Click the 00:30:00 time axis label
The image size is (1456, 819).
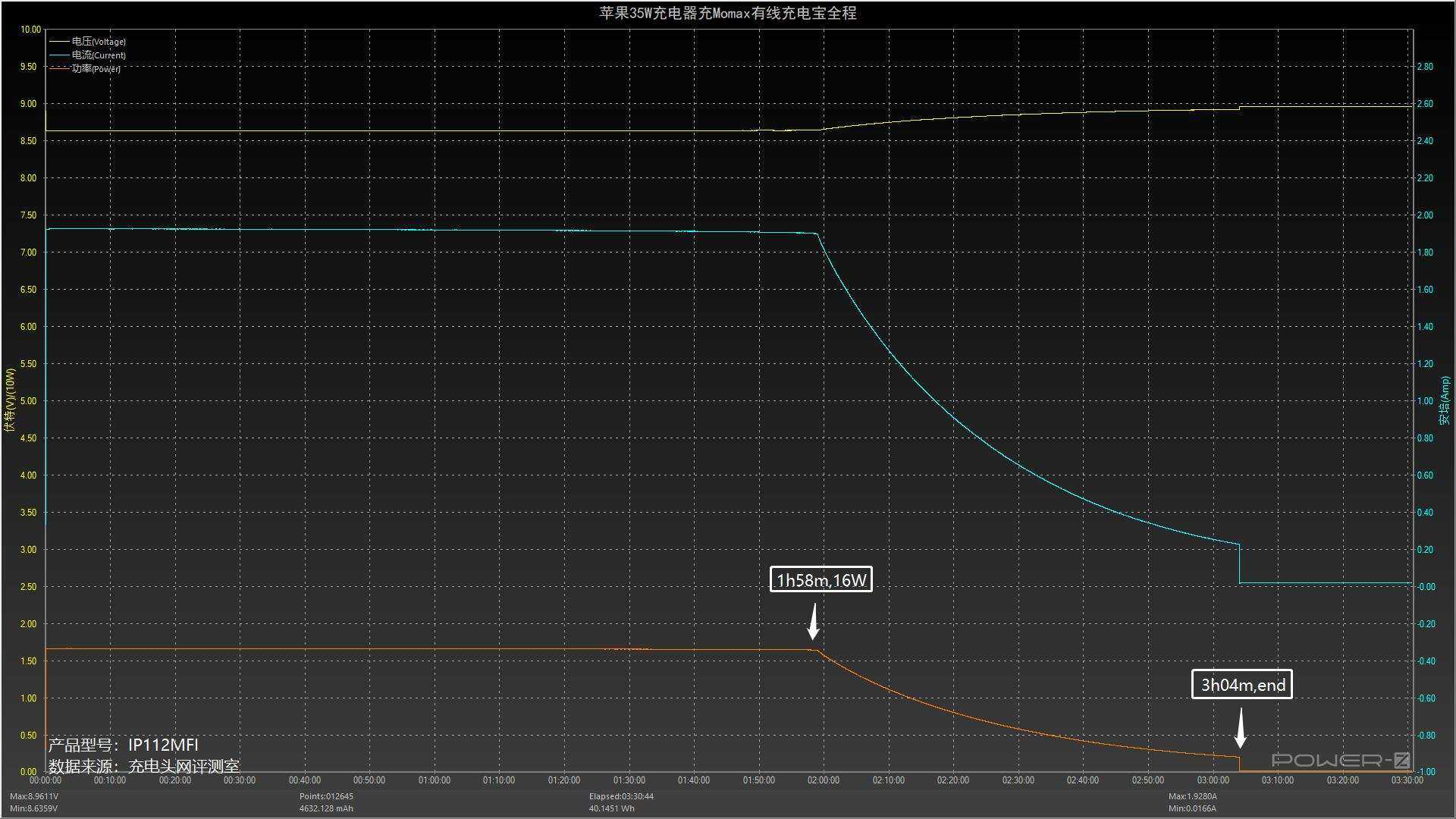point(240,780)
